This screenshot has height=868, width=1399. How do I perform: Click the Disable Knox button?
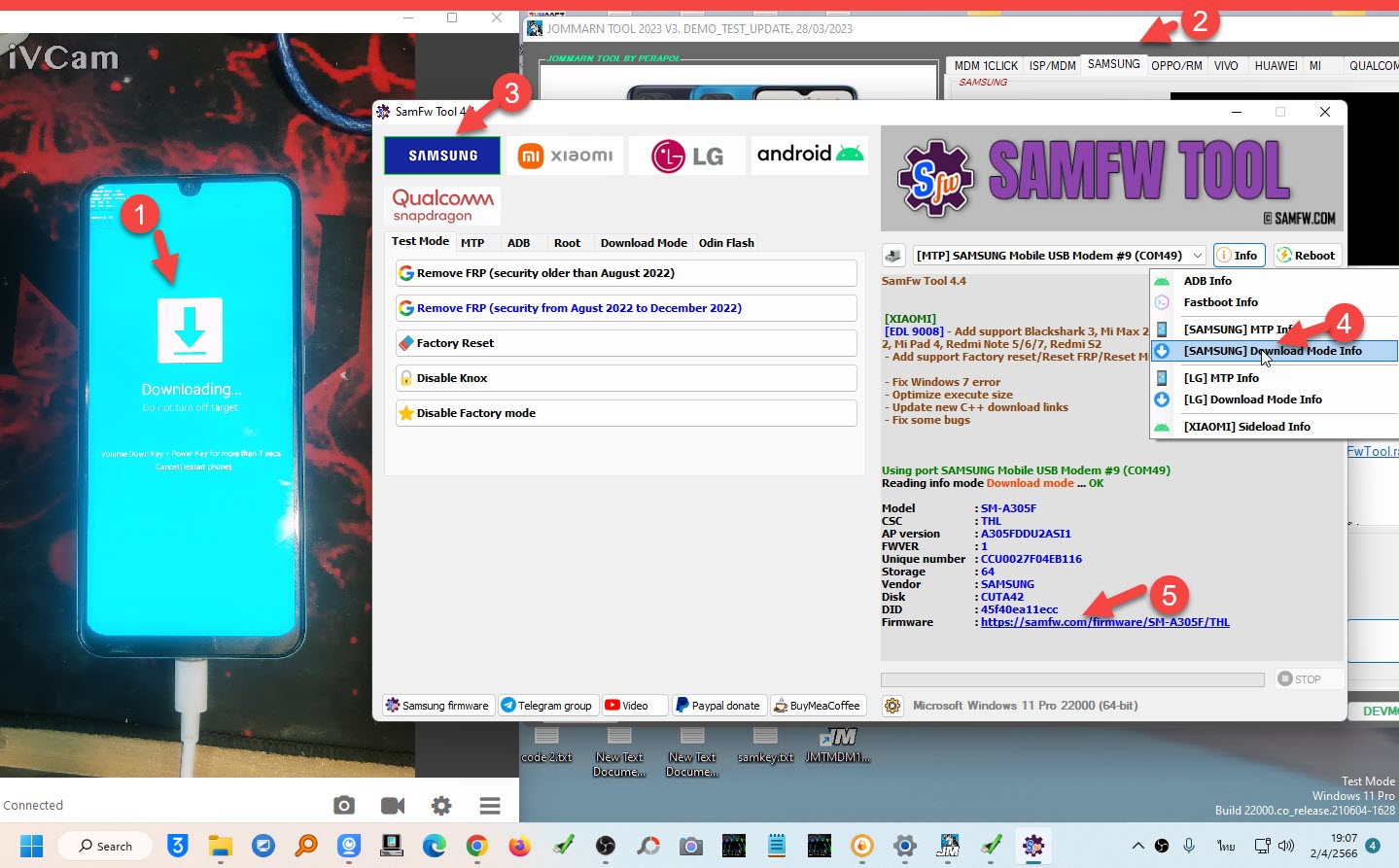pyautogui.click(x=626, y=378)
